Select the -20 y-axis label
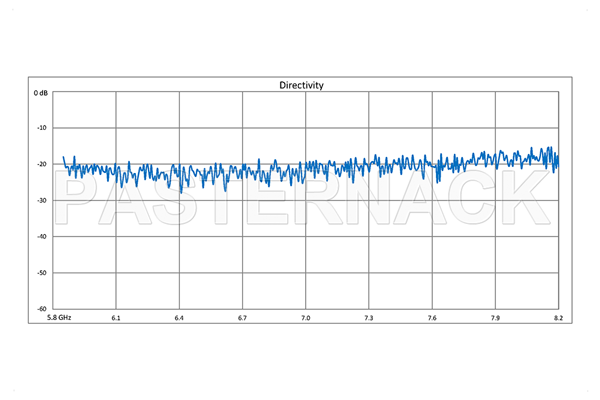The height and width of the screenshot is (400, 600). (42, 164)
